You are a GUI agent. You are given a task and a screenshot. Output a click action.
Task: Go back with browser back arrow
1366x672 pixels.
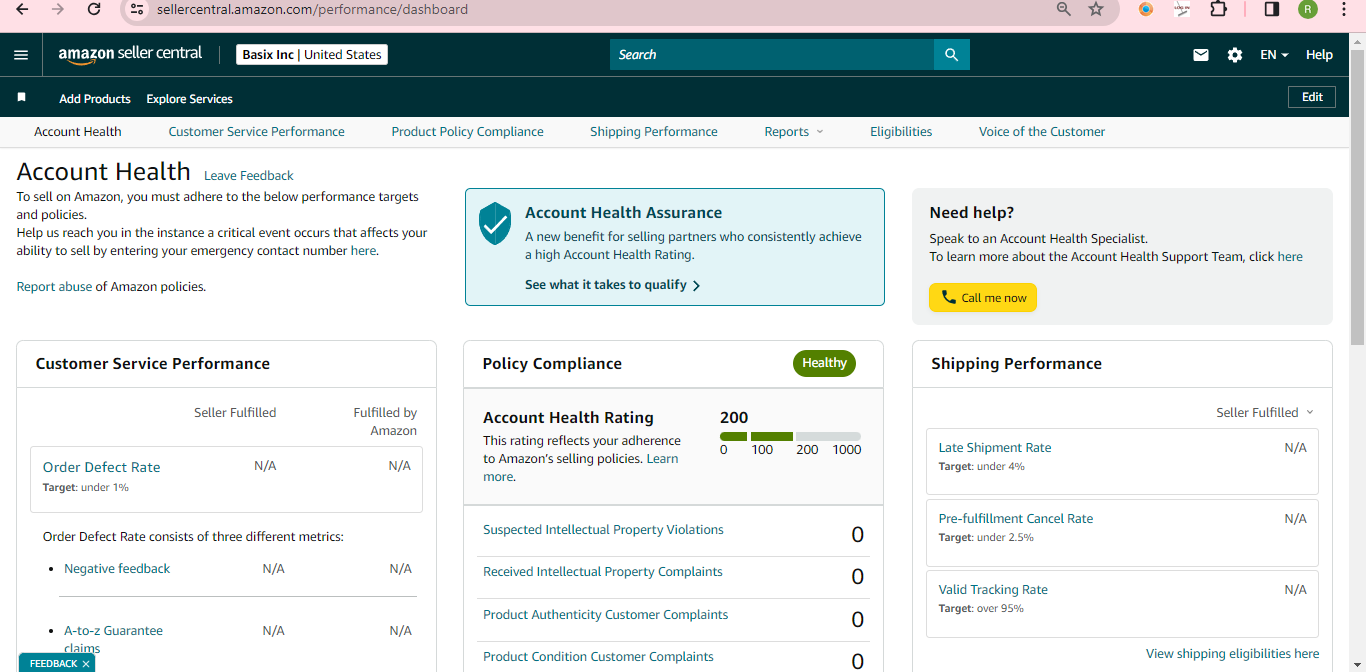[x=22, y=9]
